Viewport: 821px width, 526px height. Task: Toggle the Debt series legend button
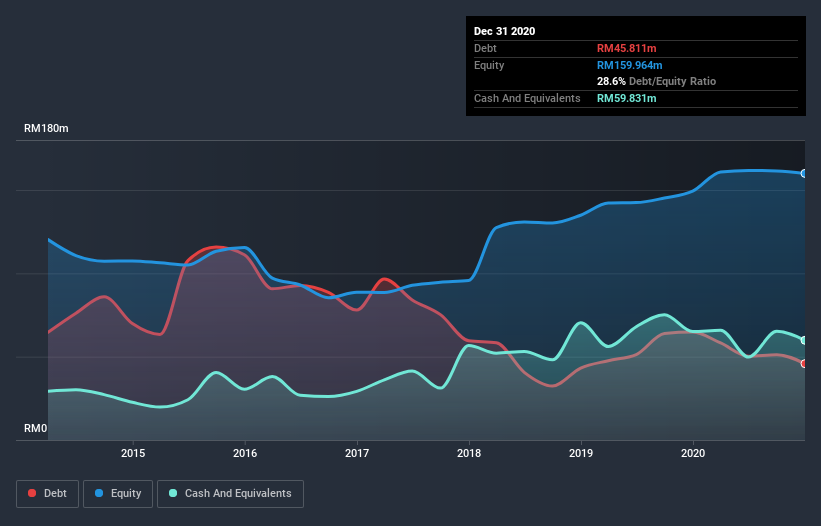click(47, 494)
